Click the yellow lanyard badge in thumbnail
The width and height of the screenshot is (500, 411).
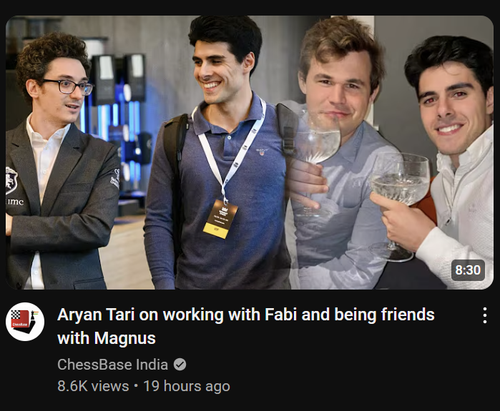coord(220,219)
